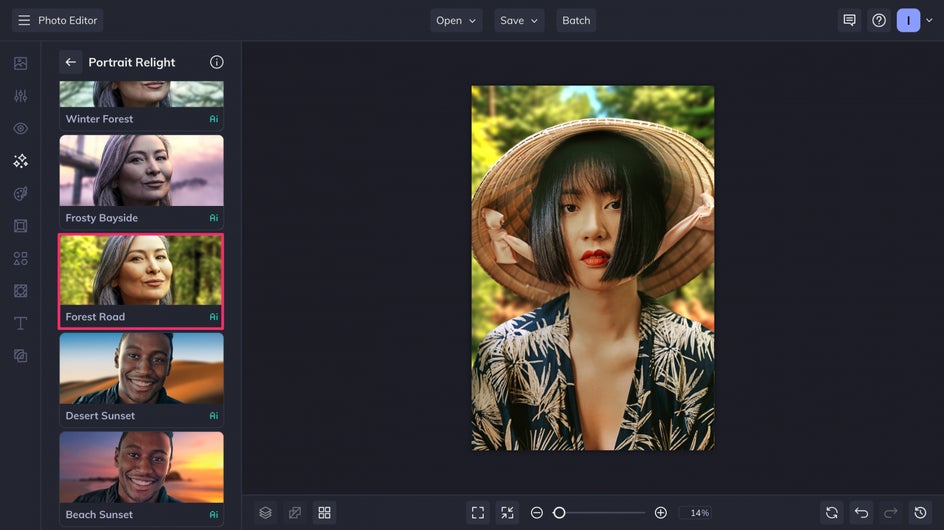Open the Textures sidebar icon
This screenshot has width=944, height=530.
tap(20, 356)
